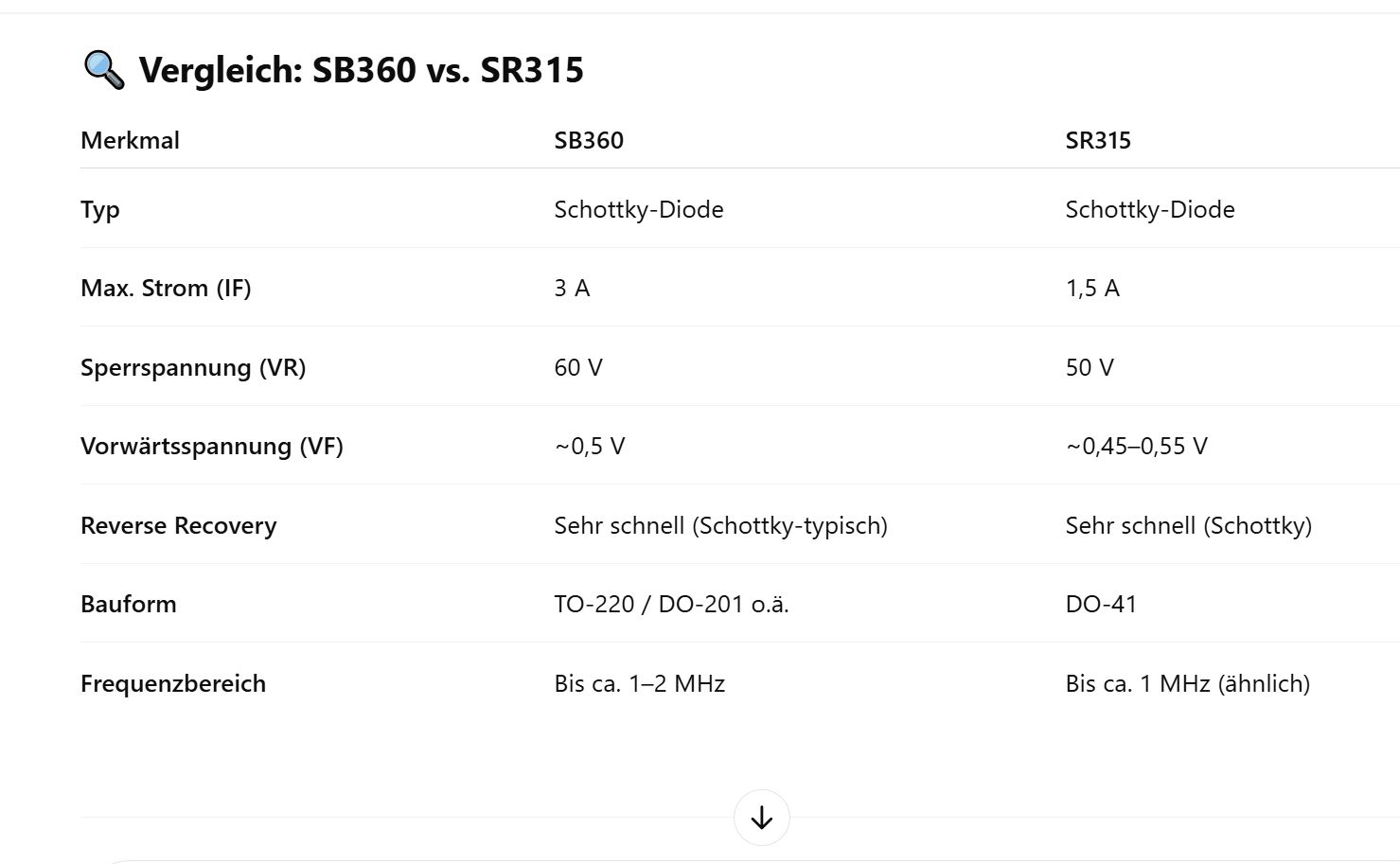Click the "Vorwärtsspannung (VF)" row label
Image resolution: width=1400 pixels, height=864 pixels.
tap(212, 447)
